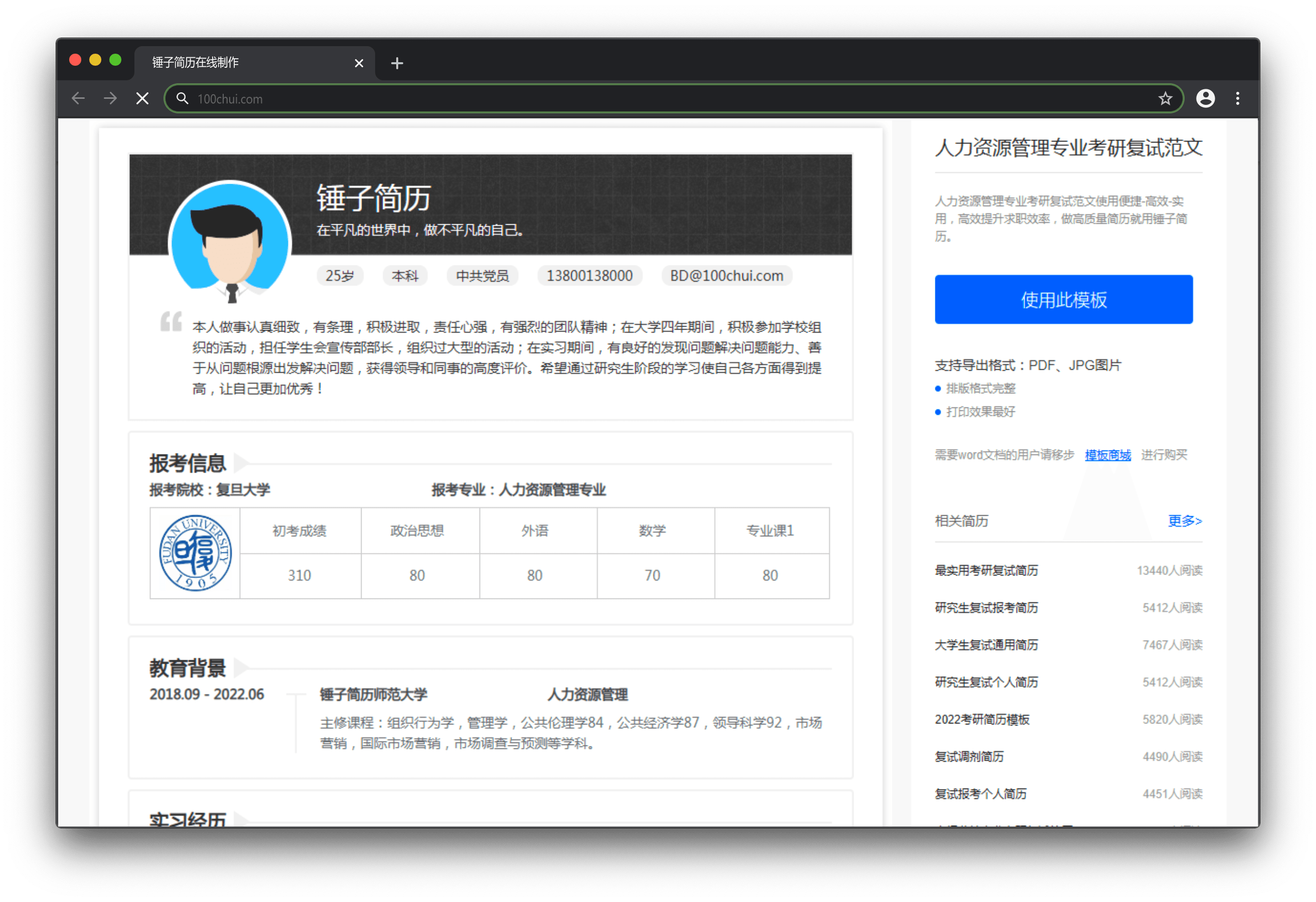Click the 人力资源管理专业考研复试范文 title

click(1069, 148)
